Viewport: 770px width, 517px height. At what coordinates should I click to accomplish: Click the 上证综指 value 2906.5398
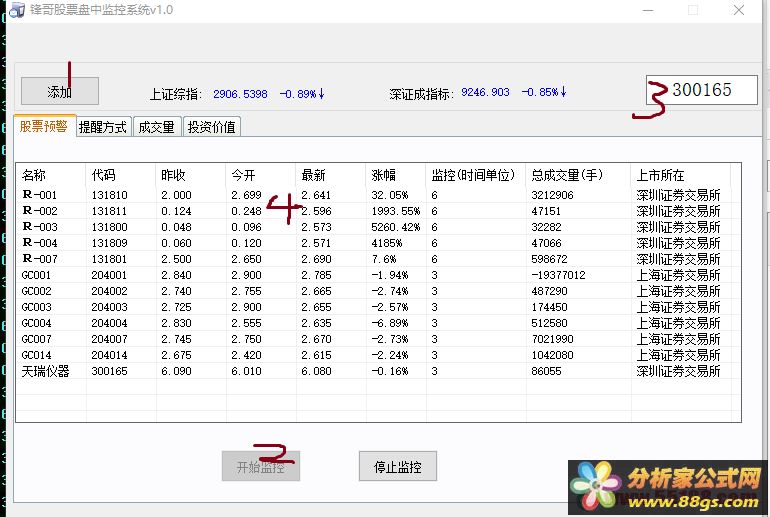pos(241,94)
